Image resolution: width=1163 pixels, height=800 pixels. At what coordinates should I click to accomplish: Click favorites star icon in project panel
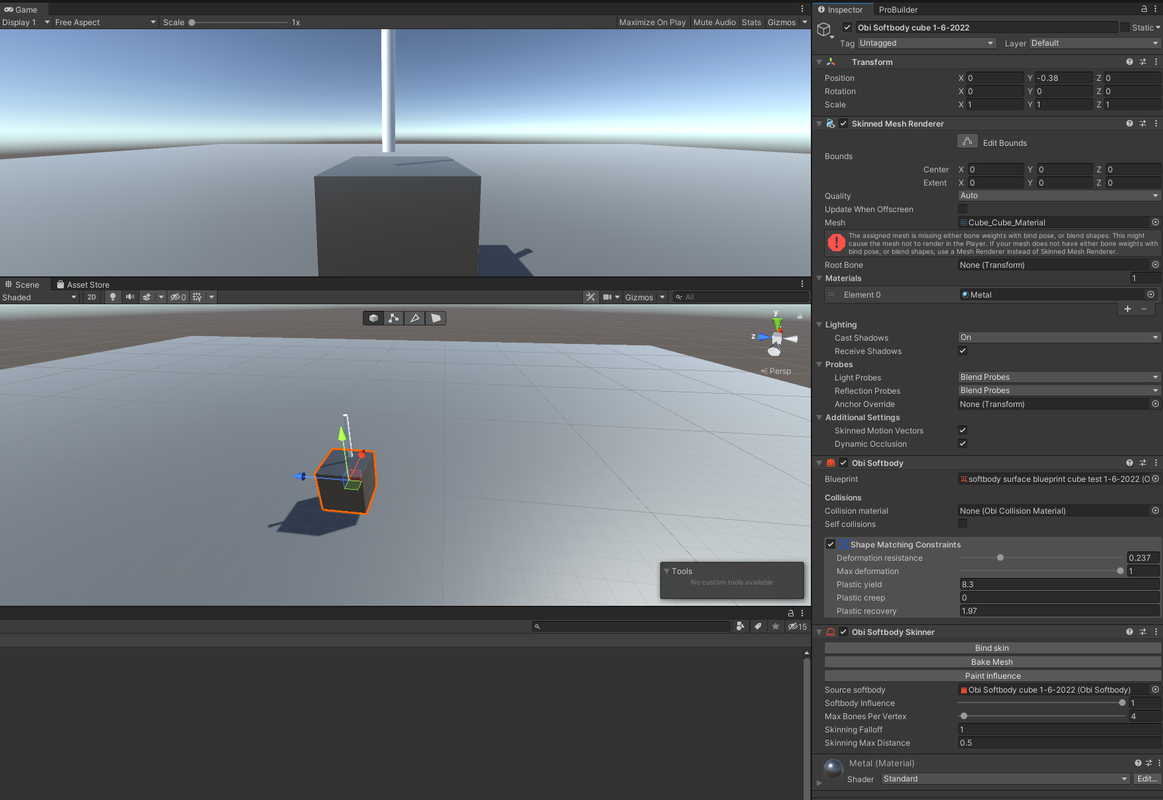pyautogui.click(x=776, y=627)
